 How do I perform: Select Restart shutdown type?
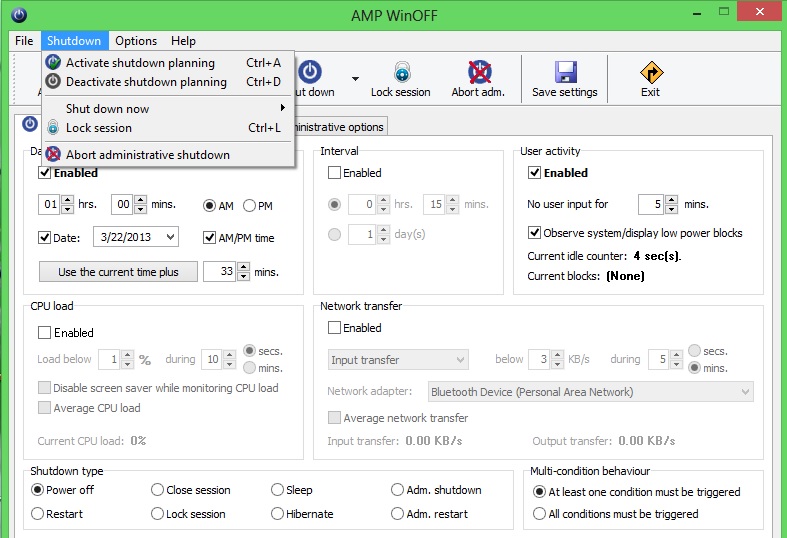pyautogui.click(x=38, y=513)
